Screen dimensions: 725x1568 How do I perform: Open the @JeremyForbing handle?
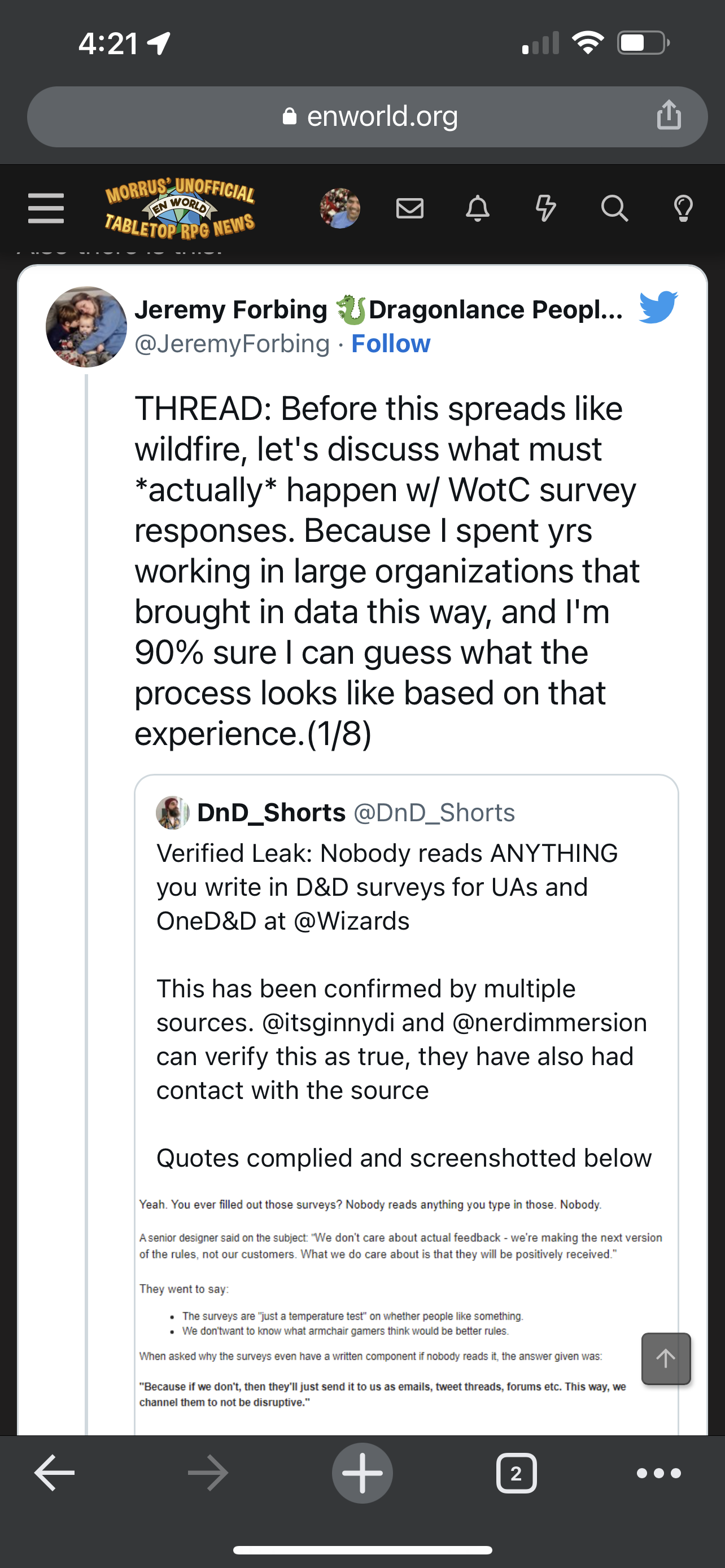232,344
